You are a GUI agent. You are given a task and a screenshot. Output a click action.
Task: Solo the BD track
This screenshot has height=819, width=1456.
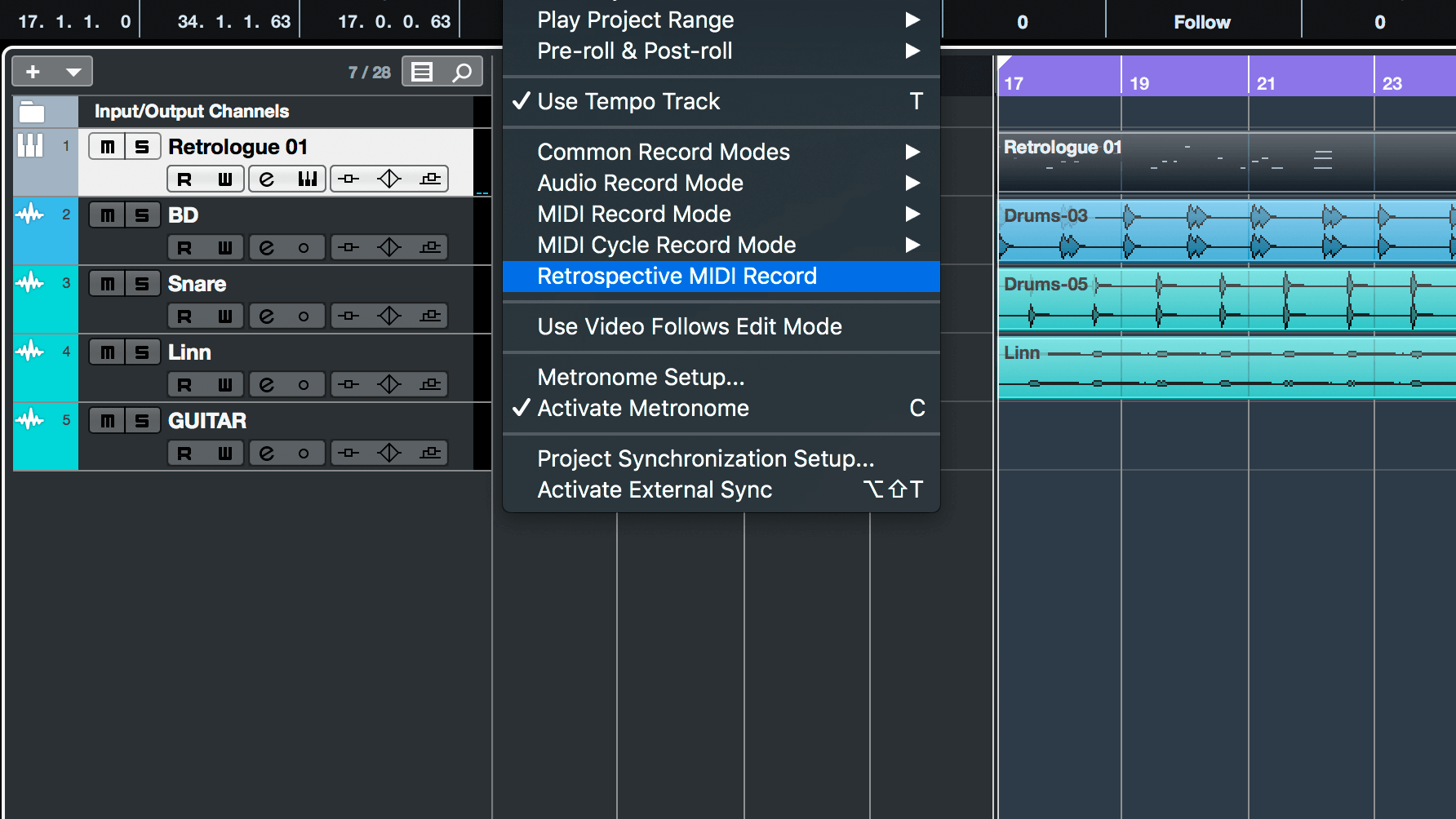coord(142,215)
